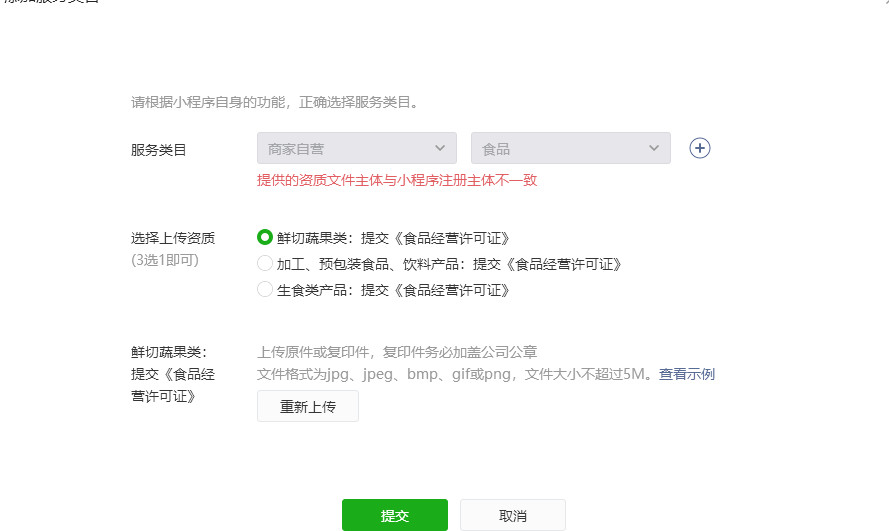Open the 食品 subcategory dropdown

tap(571, 148)
